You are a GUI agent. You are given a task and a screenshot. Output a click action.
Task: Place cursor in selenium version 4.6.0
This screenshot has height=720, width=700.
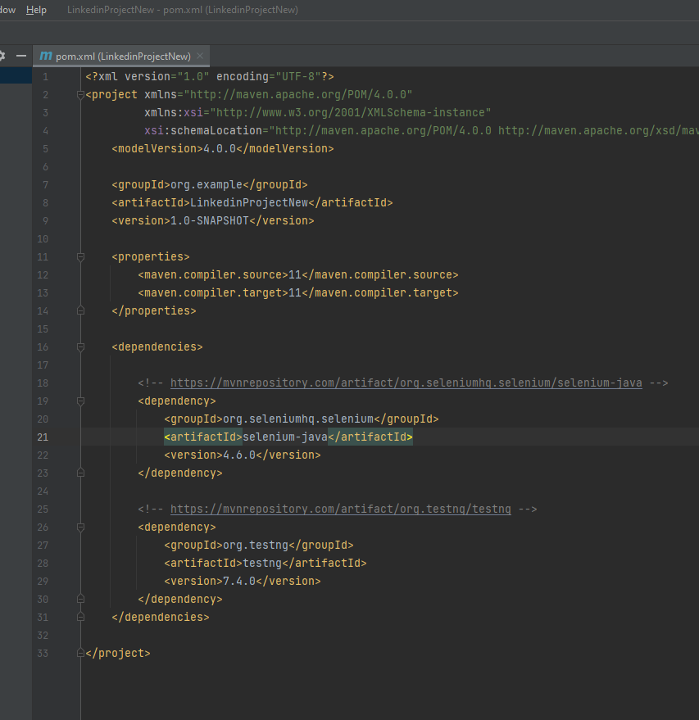point(241,455)
